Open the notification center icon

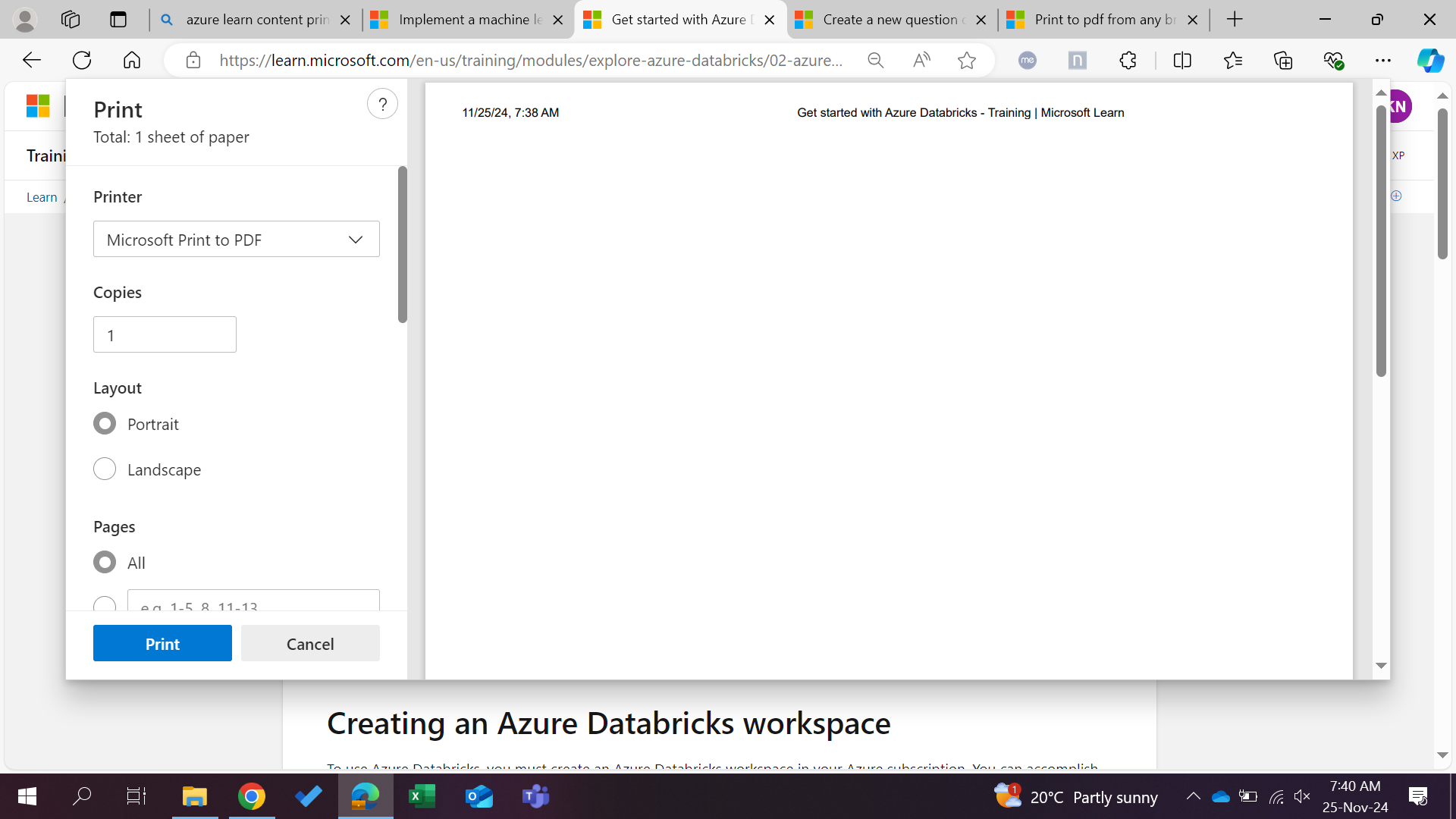[1418, 796]
